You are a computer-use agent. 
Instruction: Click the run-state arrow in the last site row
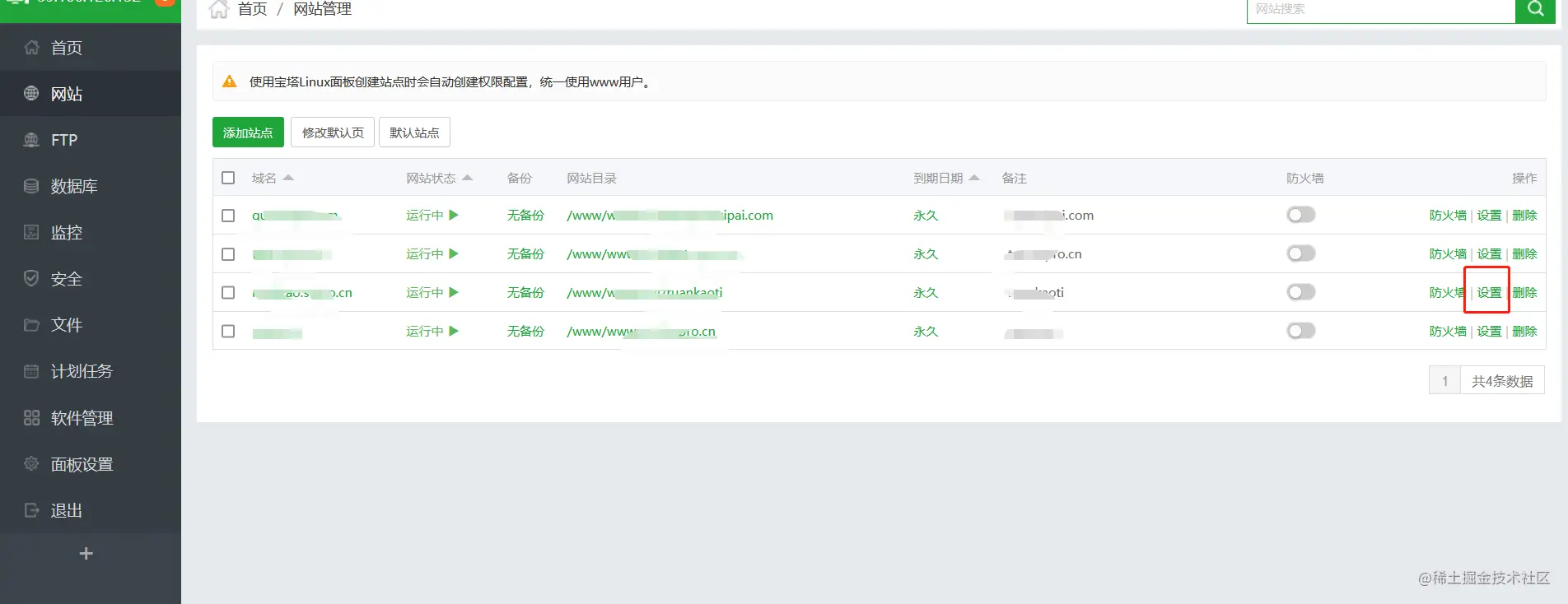coord(454,331)
